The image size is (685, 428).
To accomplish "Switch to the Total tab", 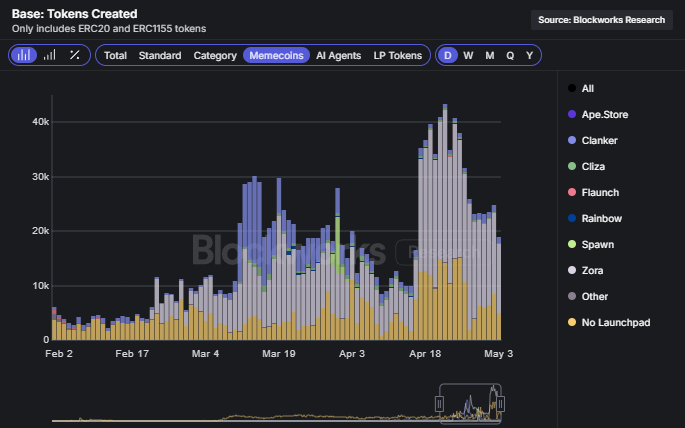I will pos(115,55).
